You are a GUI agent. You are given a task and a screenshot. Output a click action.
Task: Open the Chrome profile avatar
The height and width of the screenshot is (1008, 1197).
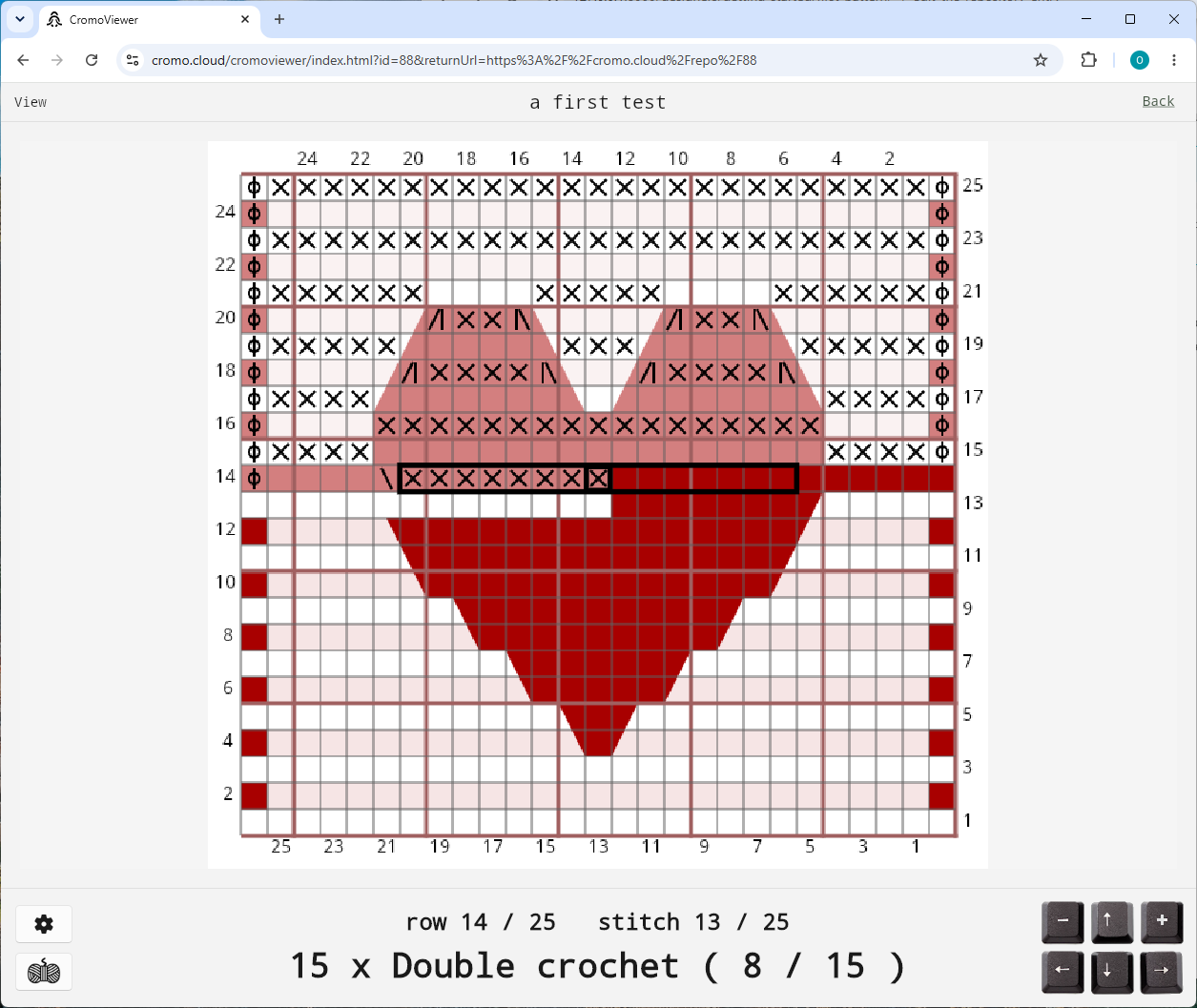(x=1139, y=60)
